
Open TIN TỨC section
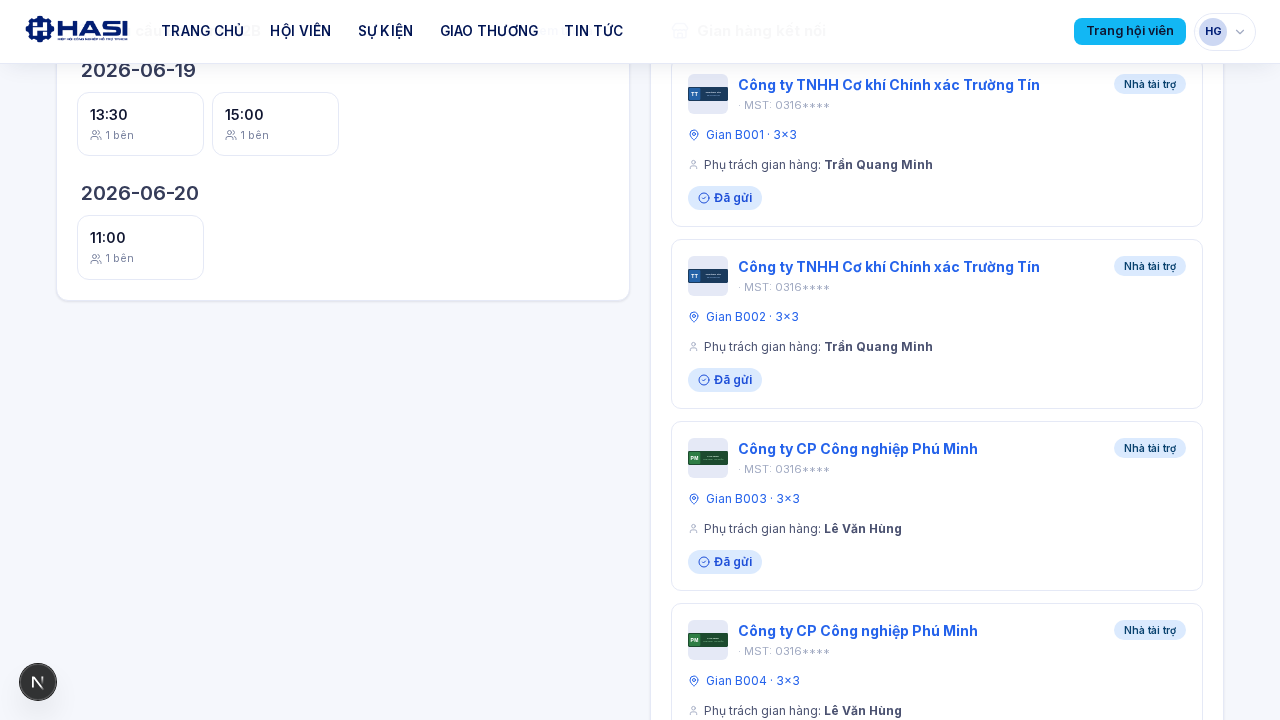pos(594,31)
